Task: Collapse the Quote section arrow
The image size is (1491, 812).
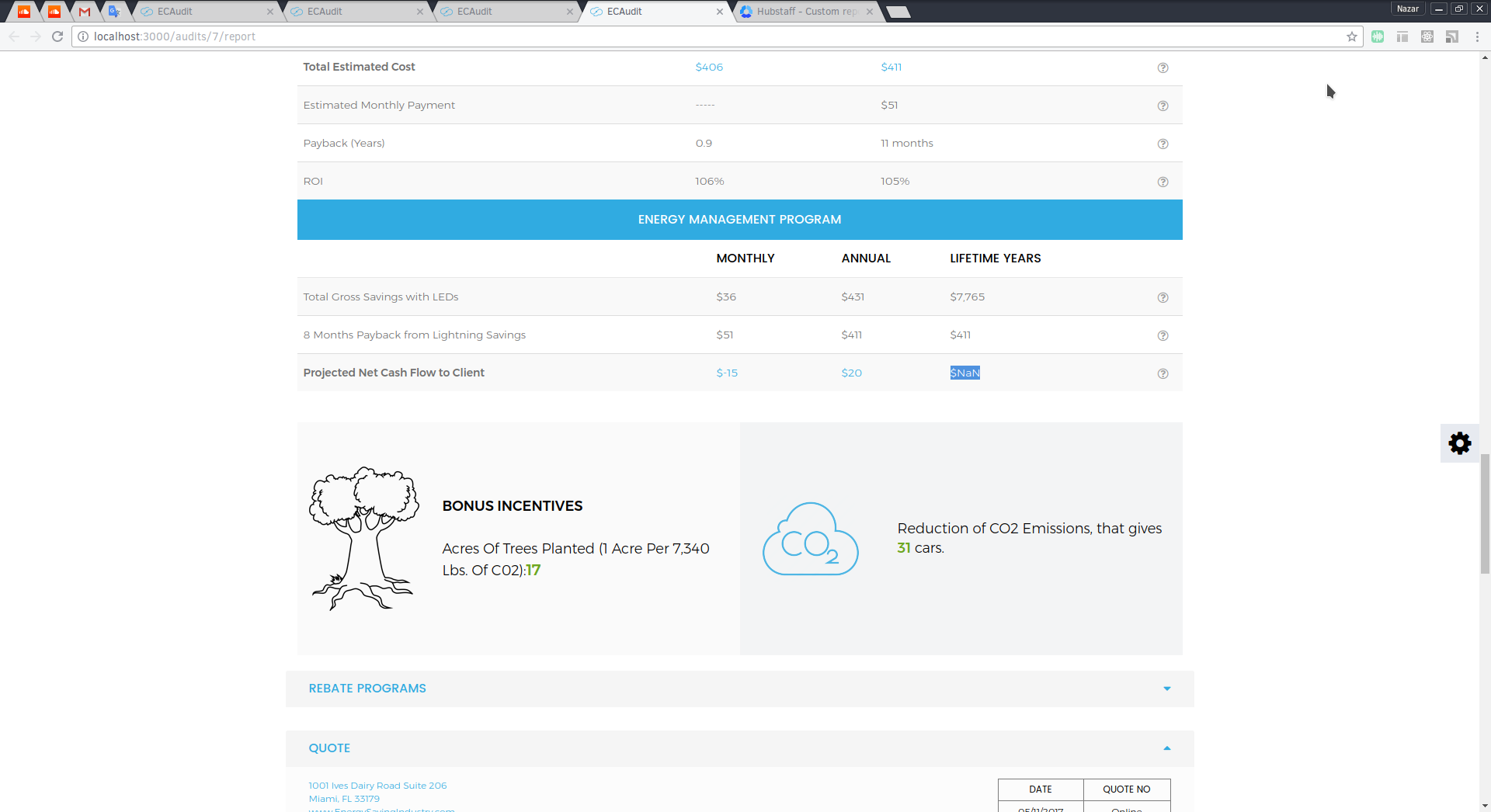Action: click(x=1166, y=748)
